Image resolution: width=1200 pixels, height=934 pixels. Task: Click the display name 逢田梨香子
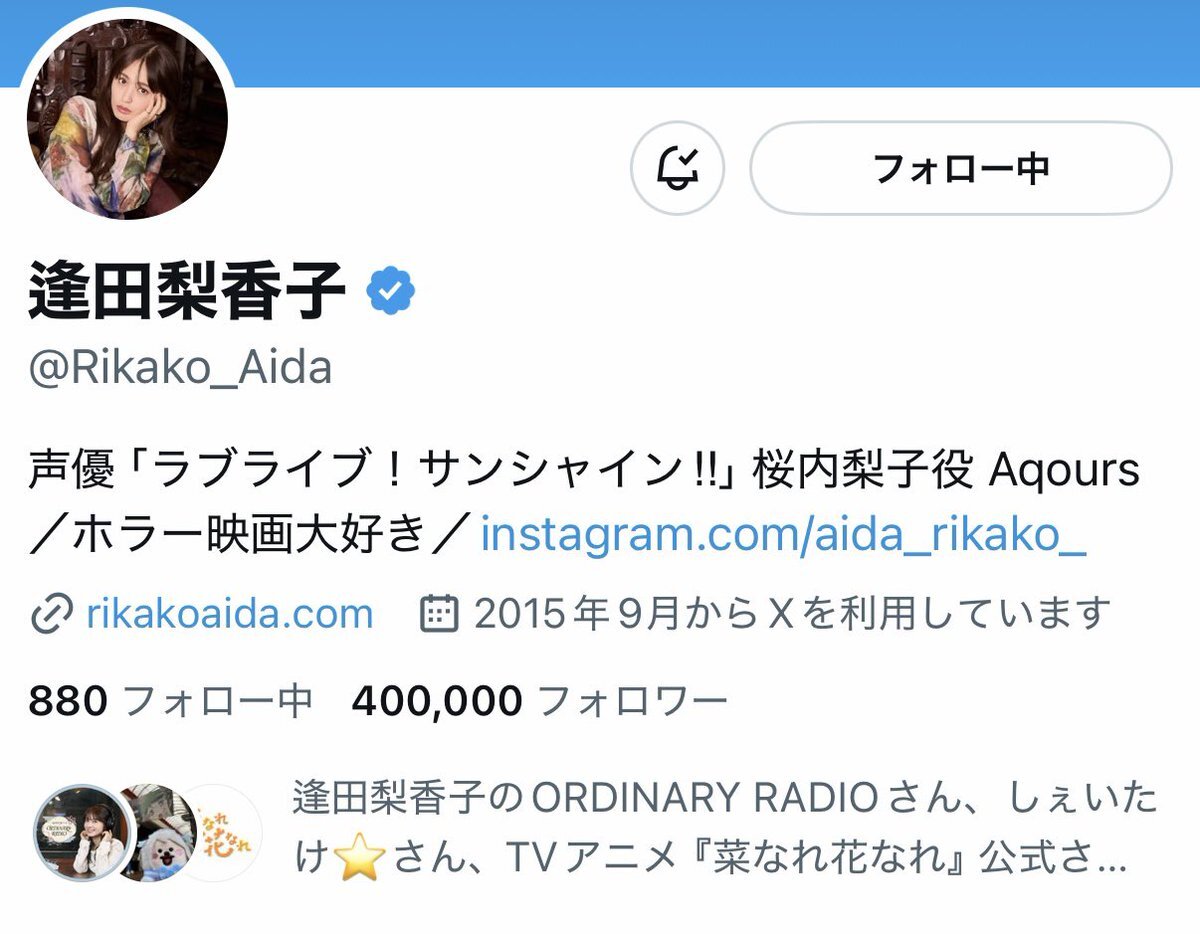(x=188, y=290)
